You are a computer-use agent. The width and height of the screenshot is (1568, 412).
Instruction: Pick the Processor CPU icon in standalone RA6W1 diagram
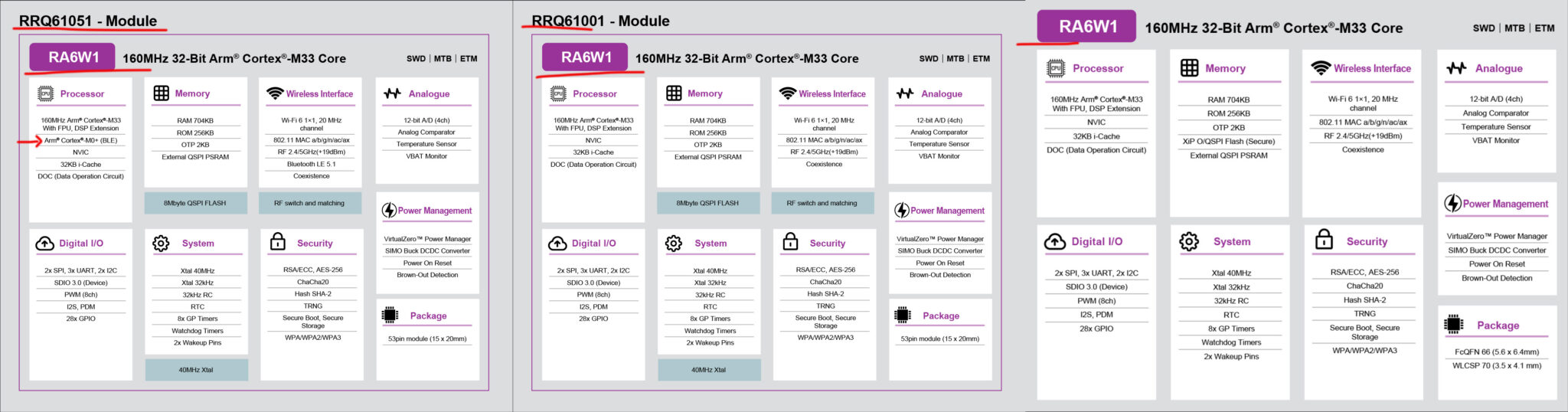(x=1056, y=68)
